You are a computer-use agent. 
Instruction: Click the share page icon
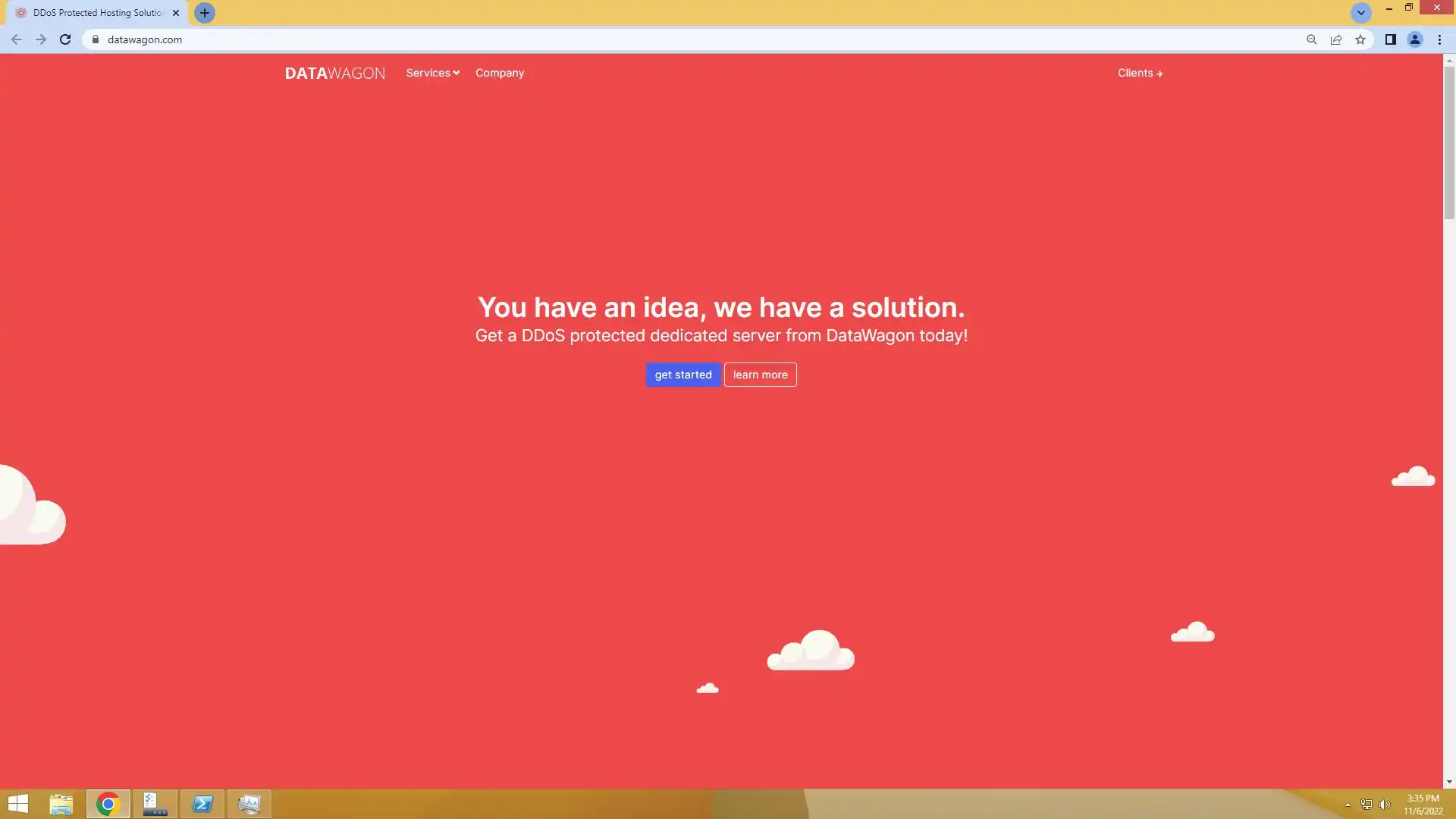1336,39
